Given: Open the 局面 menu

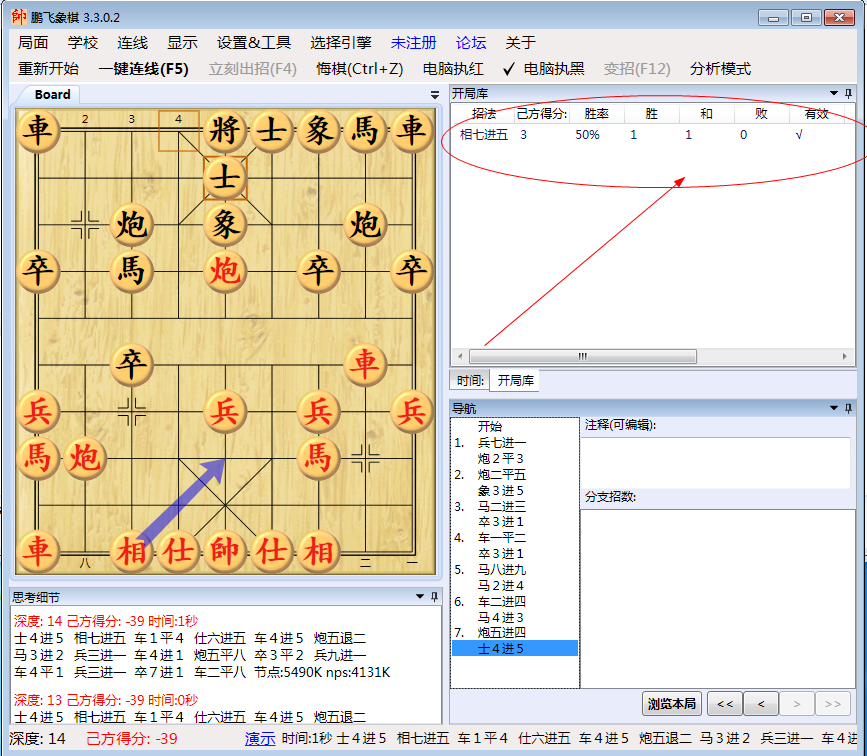Looking at the screenshot, I should 33,43.
